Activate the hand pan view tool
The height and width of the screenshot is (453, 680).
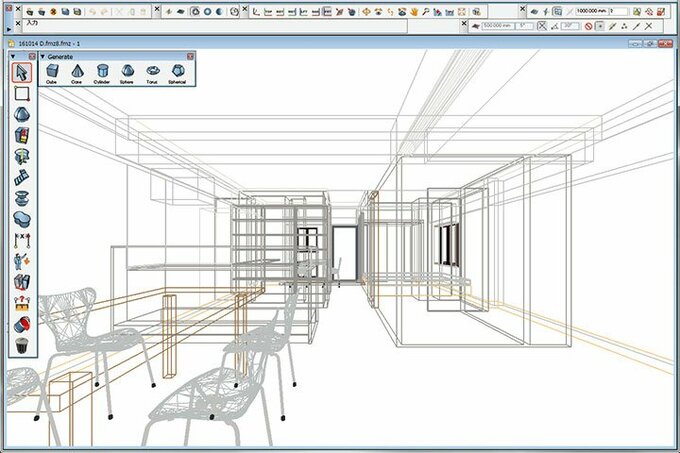(x=412, y=12)
